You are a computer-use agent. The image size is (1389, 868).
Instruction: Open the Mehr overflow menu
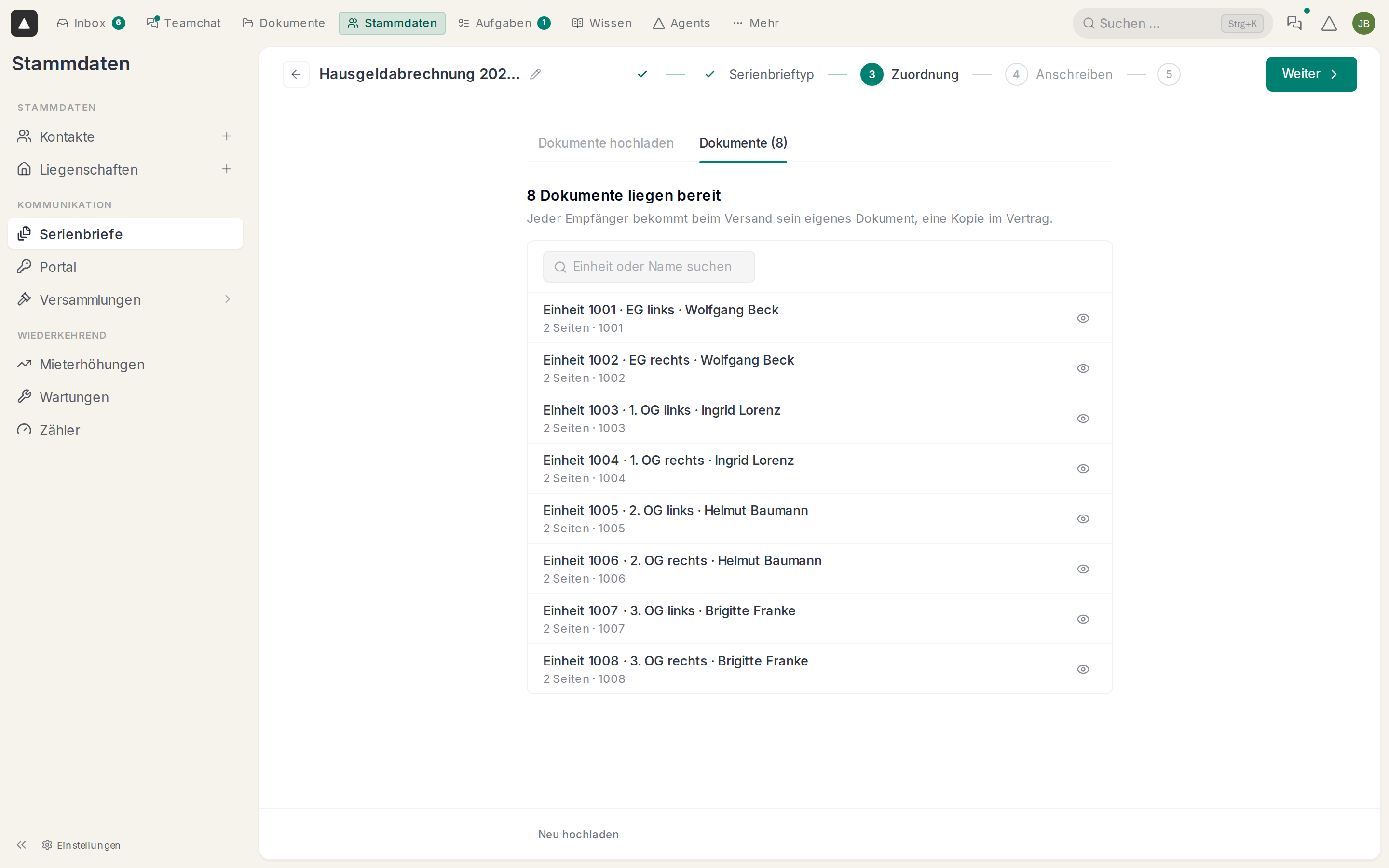[x=755, y=23]
